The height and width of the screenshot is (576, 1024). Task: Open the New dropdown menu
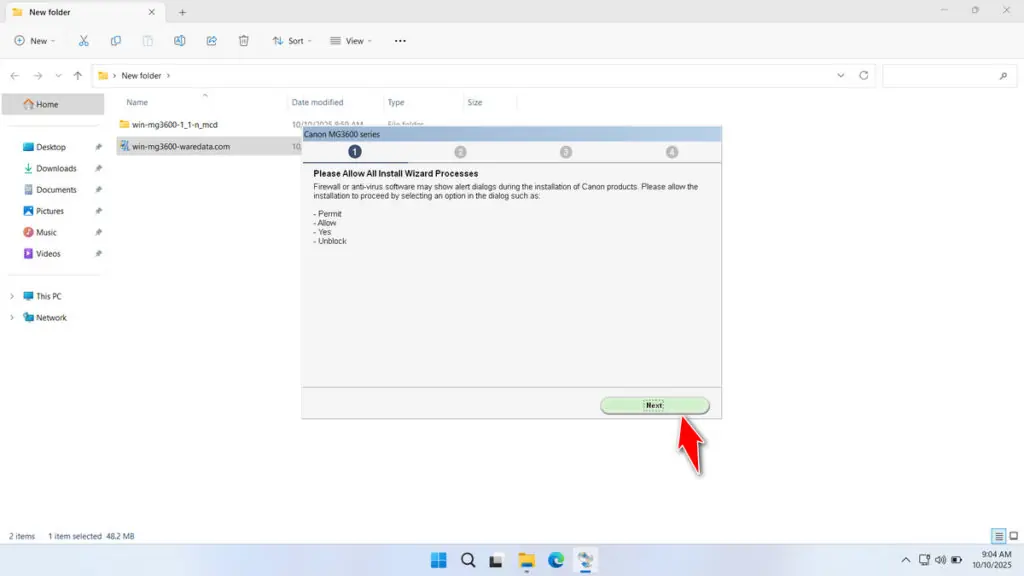[x=35, y=41]
